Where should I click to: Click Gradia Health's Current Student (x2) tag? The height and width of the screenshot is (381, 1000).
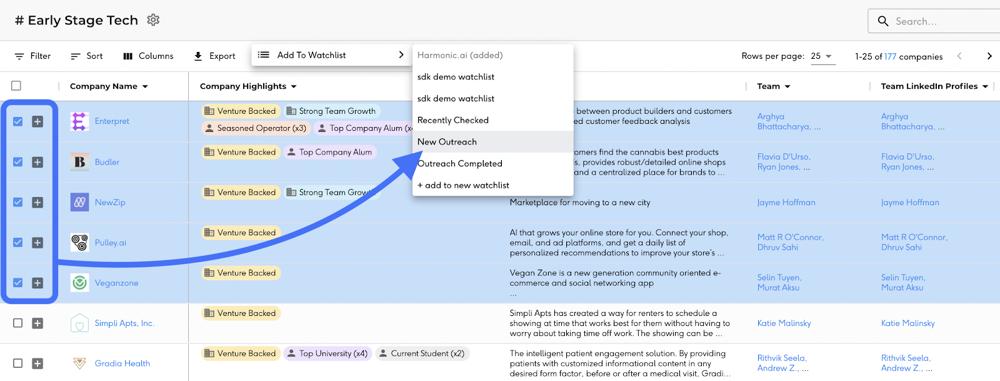422,353
